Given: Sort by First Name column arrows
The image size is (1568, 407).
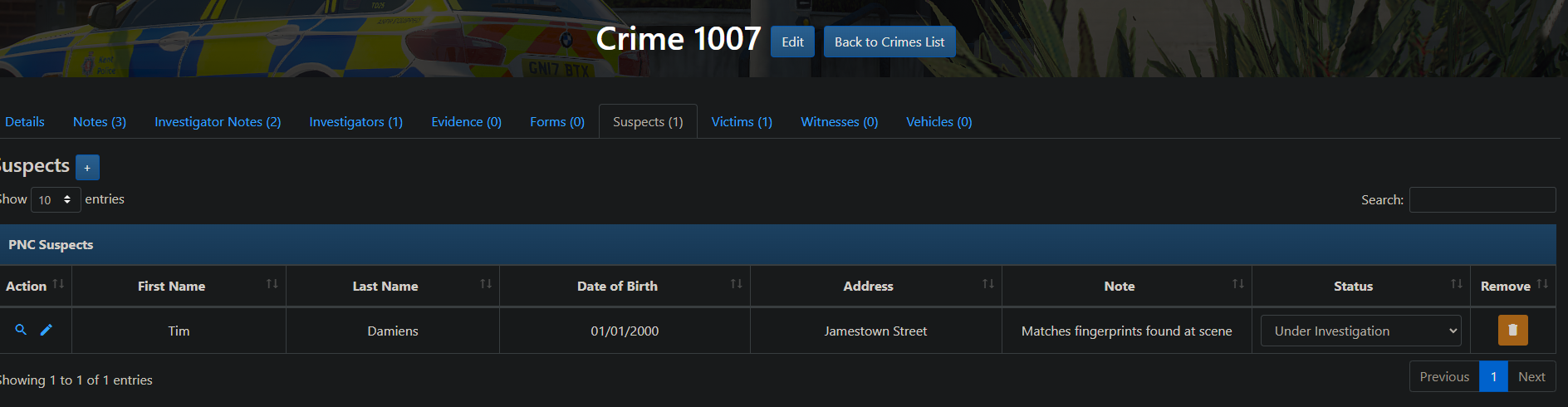Looking at the screenshot, I should click(272, 285).
